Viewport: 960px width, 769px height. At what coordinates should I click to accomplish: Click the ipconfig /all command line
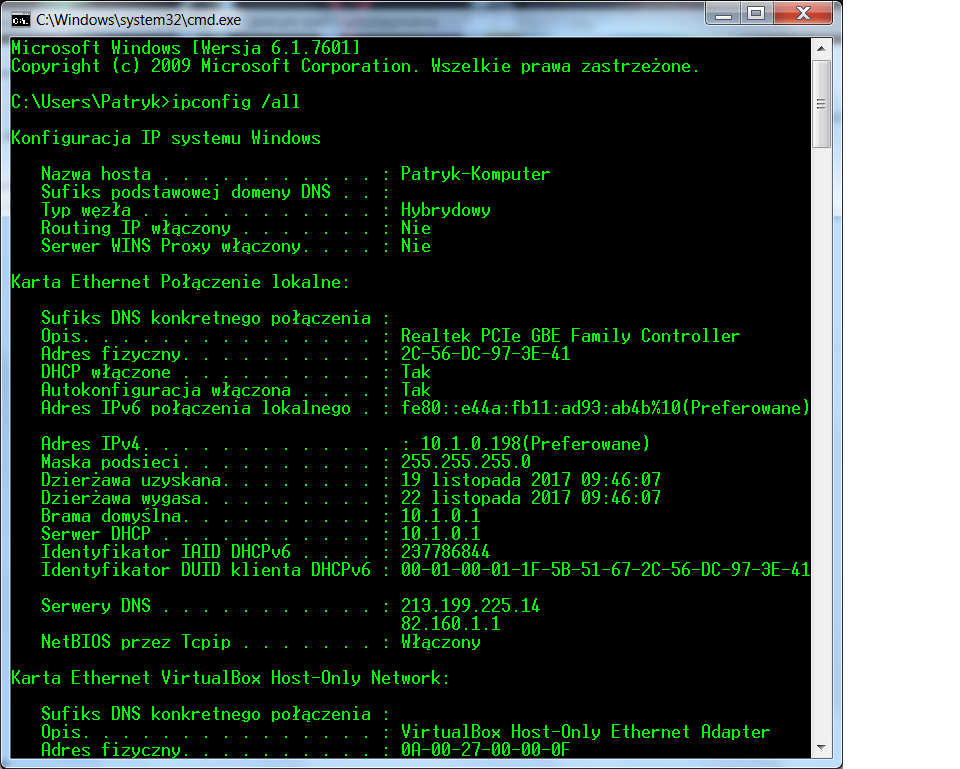156,102
